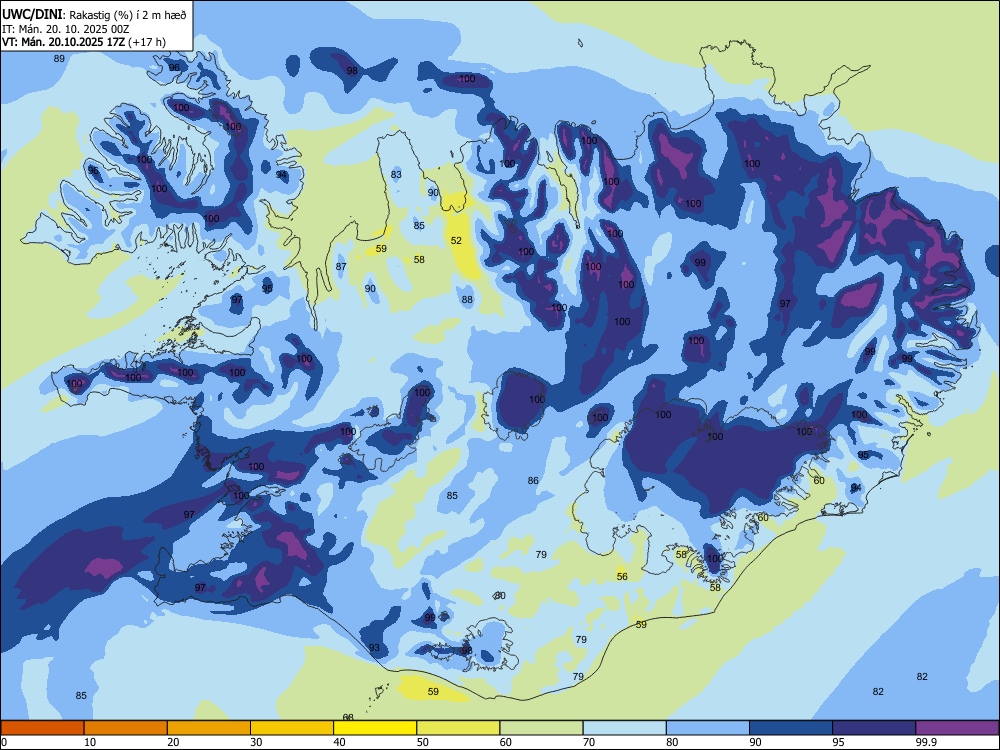This screenshot has width=1000, height=750.
Task: Click the legend label 70
Action: point(589,742)
